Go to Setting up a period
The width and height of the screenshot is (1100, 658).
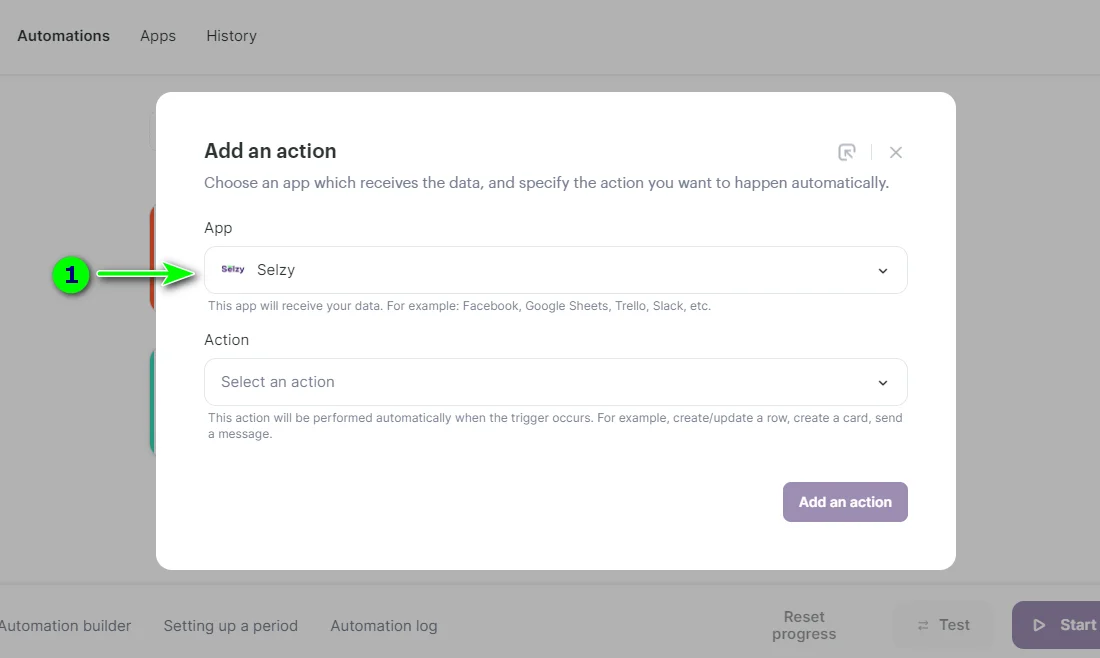(x=230, y=625)
